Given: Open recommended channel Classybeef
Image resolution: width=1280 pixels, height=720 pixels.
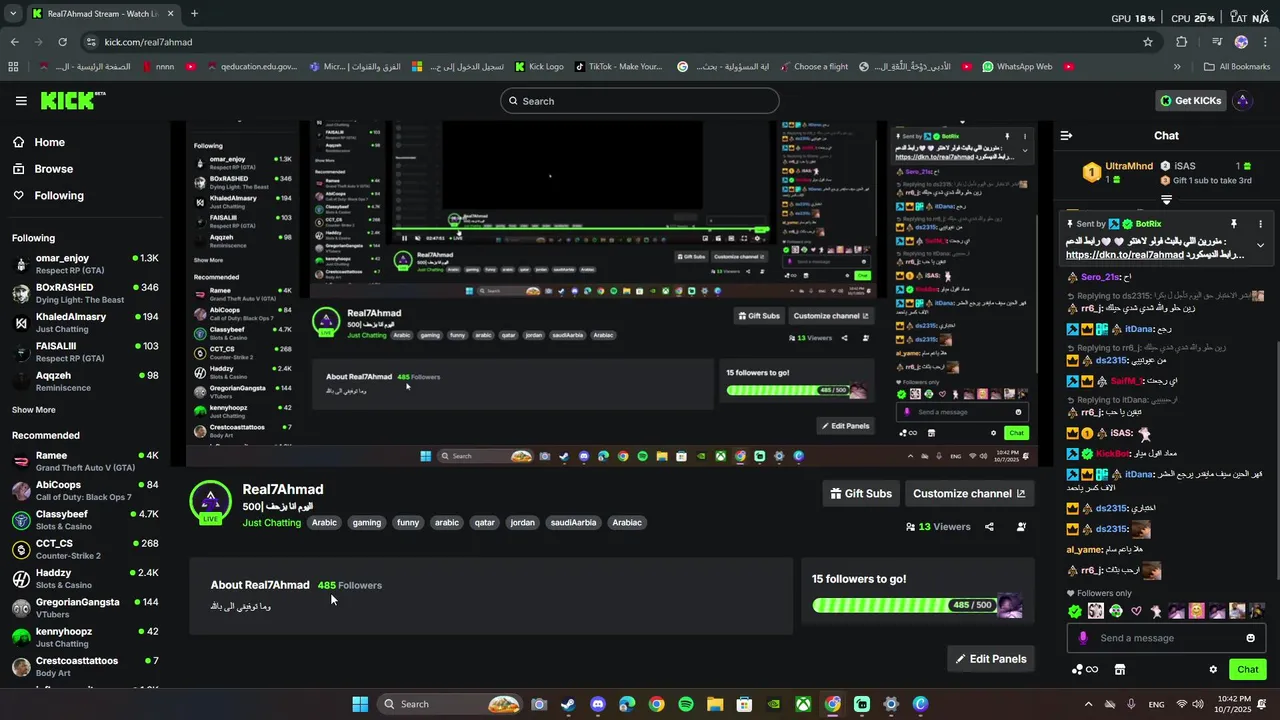Looking at the screenshot, I should point(85,520).
